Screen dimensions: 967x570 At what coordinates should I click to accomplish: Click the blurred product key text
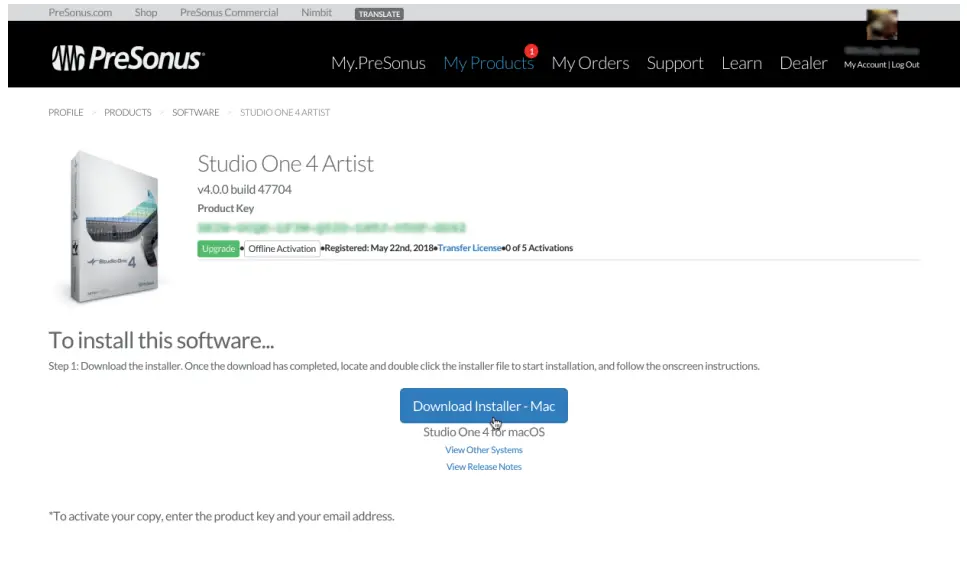[331, 228]
